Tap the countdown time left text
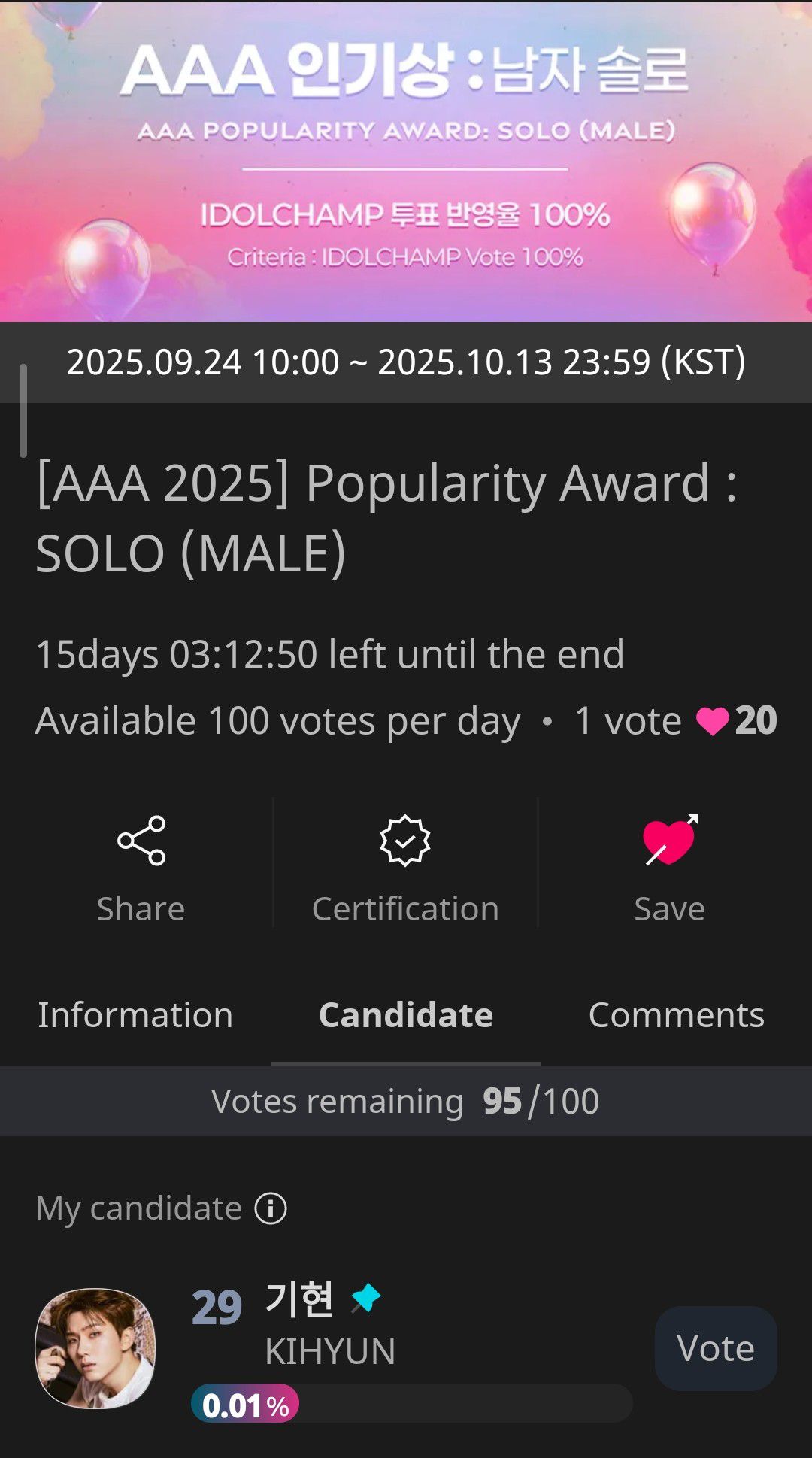Screen dimensions: 812x1458 tap(330, 654)
